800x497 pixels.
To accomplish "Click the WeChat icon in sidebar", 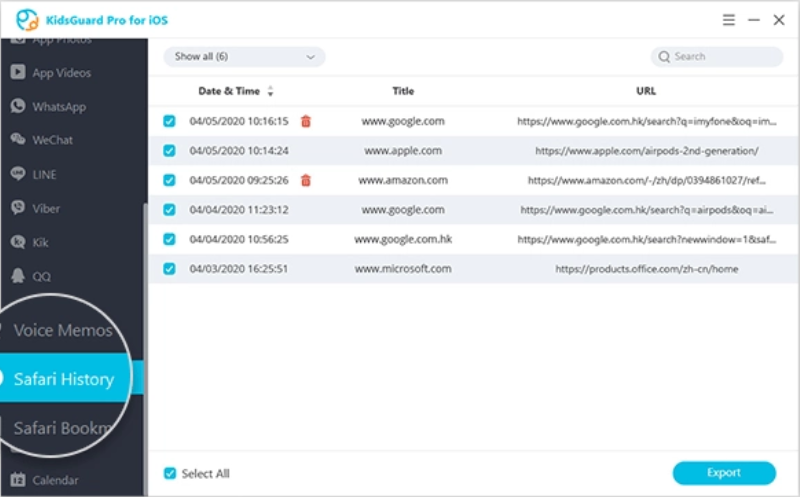I will 18,139.
